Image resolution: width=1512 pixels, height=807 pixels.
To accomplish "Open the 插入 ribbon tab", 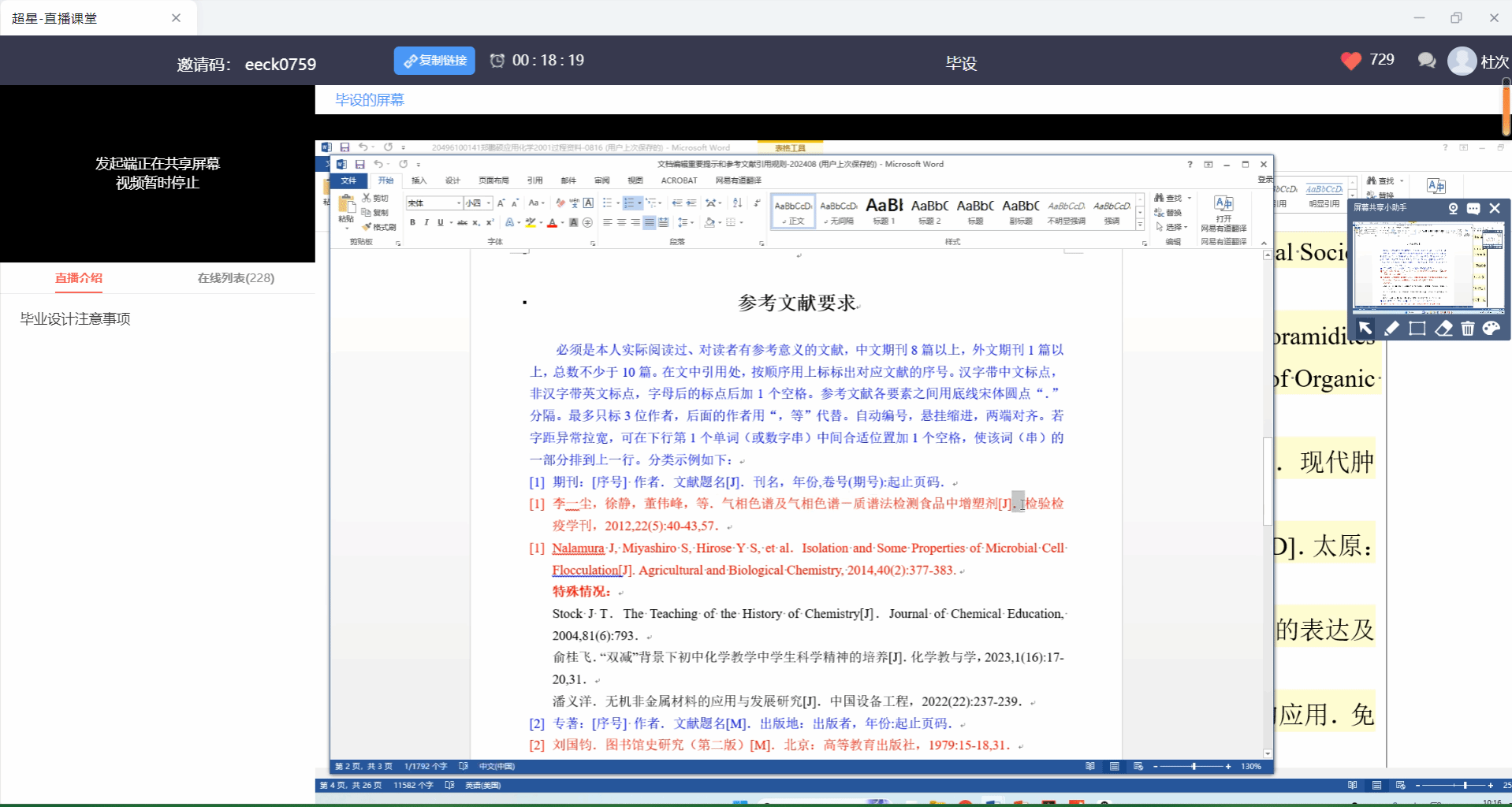I will [x=419, y=180].
